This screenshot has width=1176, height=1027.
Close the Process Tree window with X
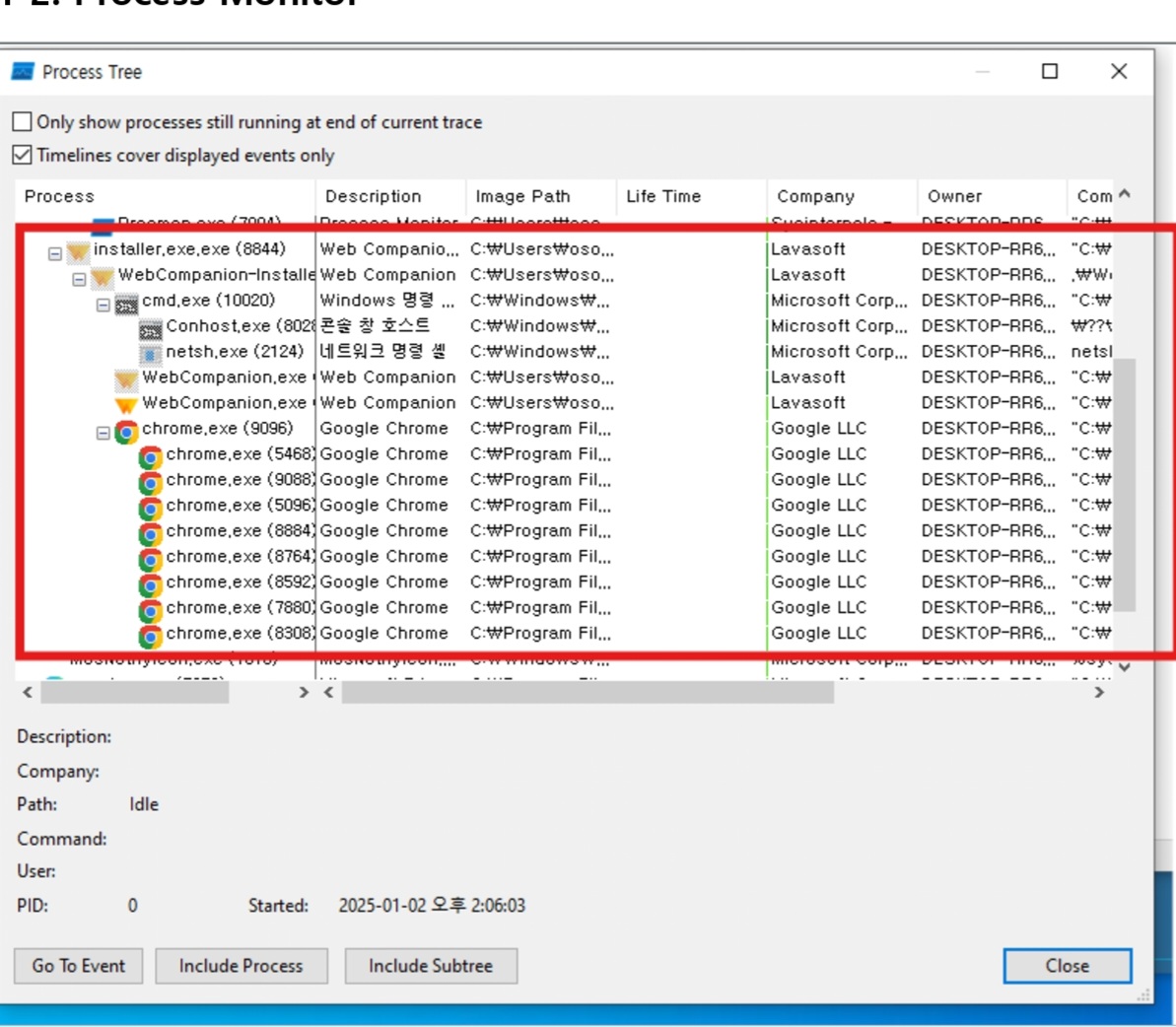point(1119,71)
